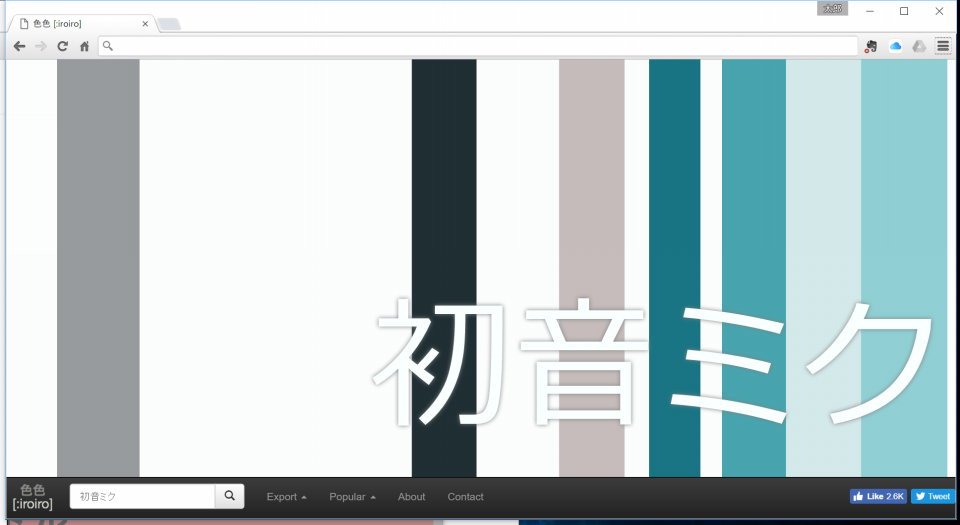Click the Evernote extension icon
Screen dimensions: 960x525
point(871,46)
